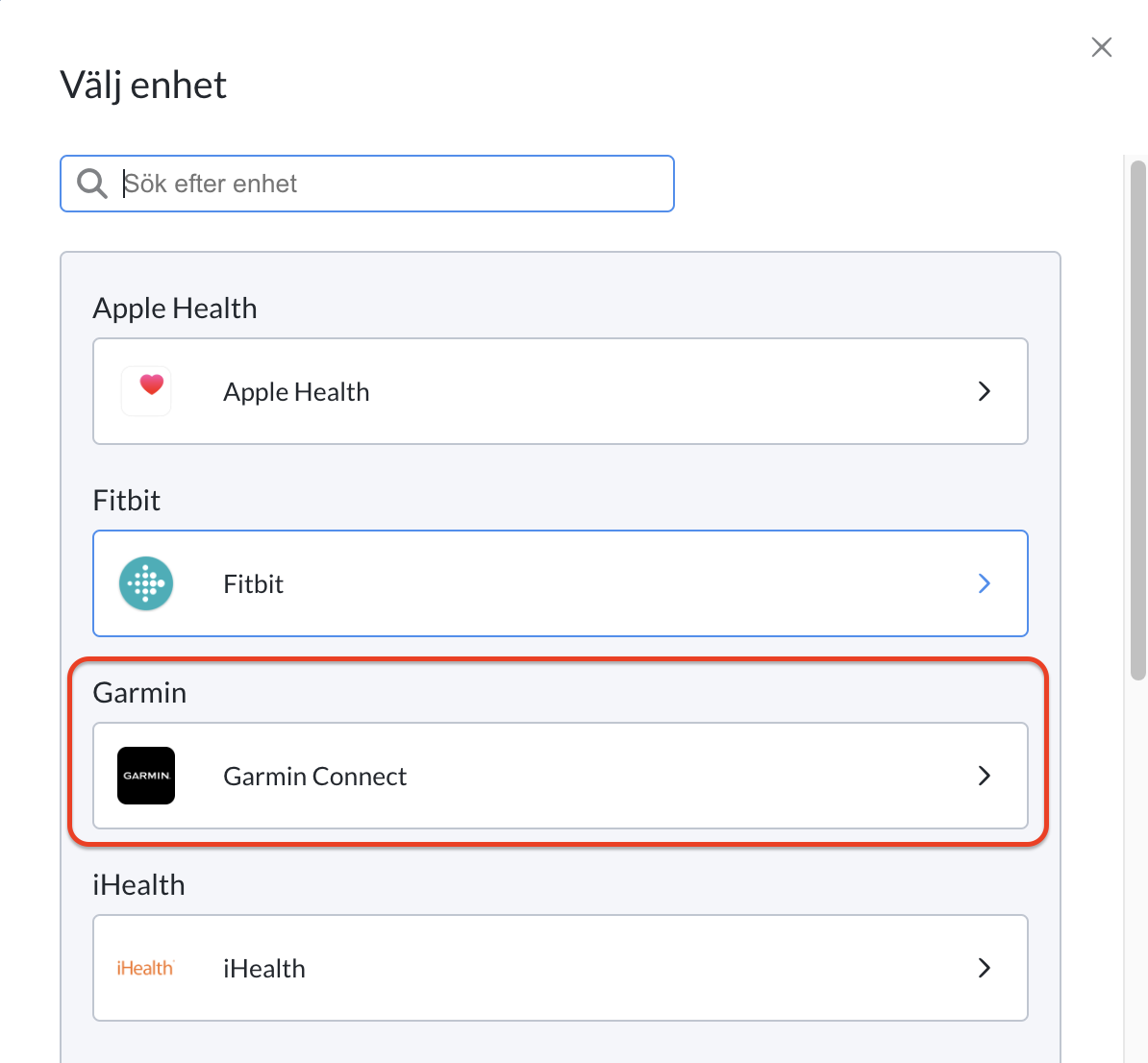
Task: Select the Fitbit device row
Action: pos(561,583)
